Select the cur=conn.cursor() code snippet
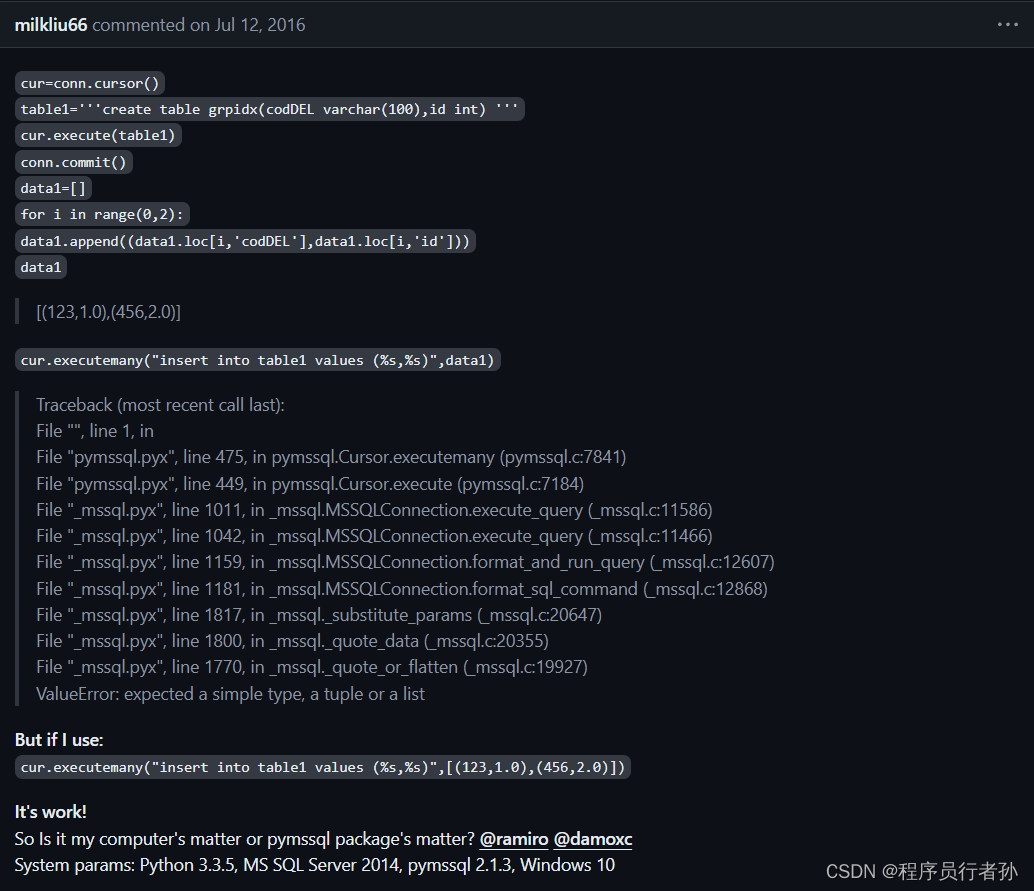This screenshot has height=891, width=1034. (89, 83)
